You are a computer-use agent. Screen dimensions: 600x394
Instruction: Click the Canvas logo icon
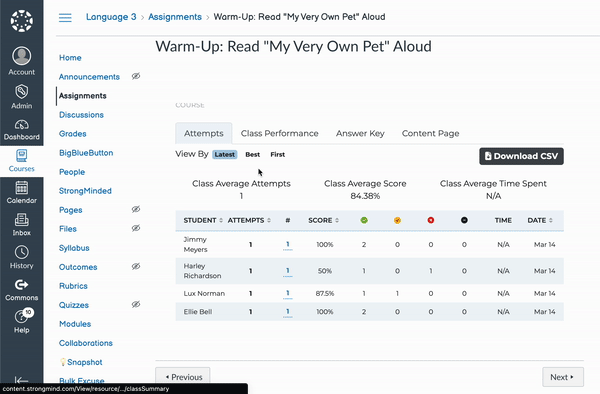click(x=21, y=21)
